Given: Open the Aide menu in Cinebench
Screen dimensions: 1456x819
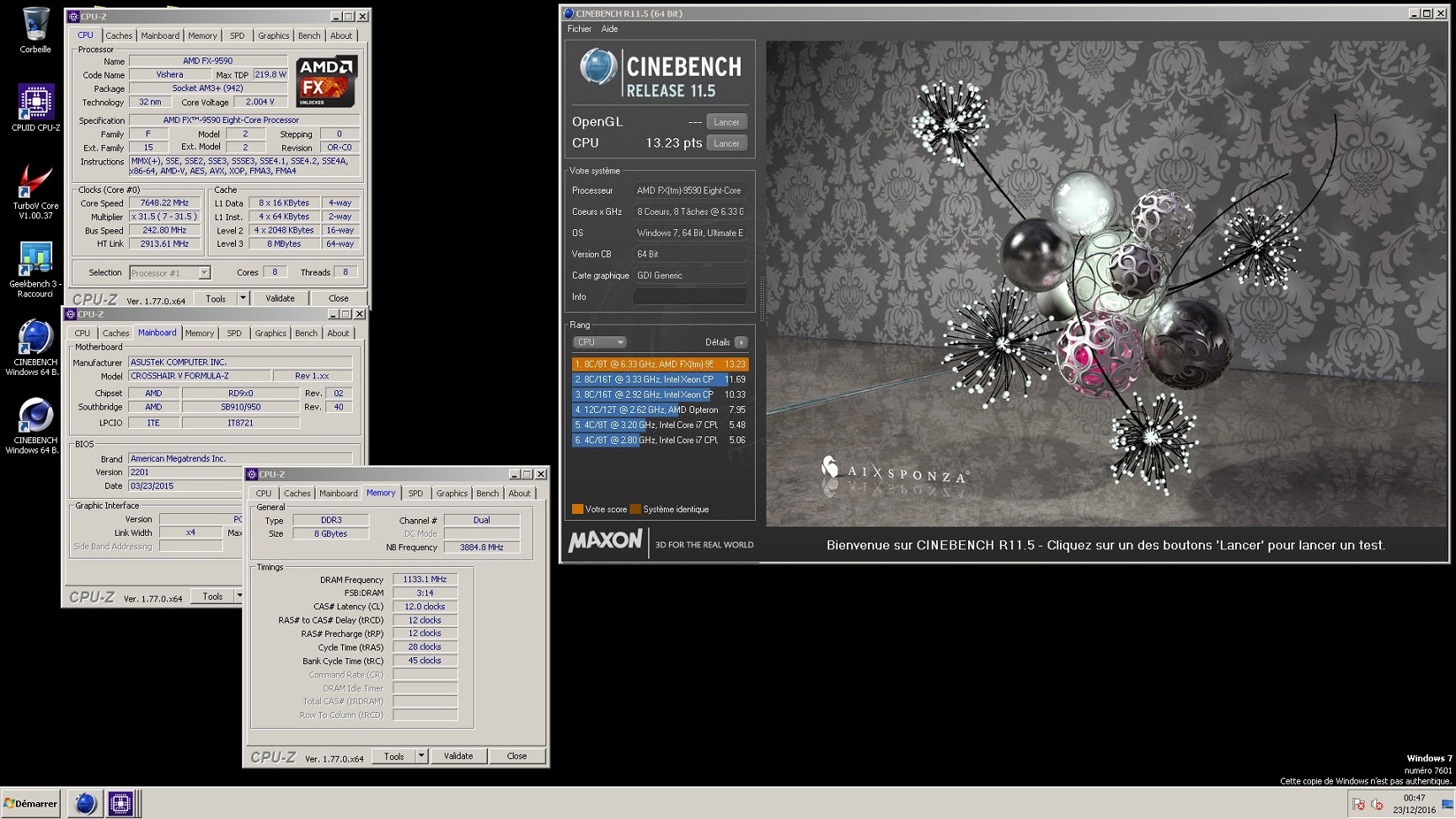Looking at the screenshot, I should 609,29.
